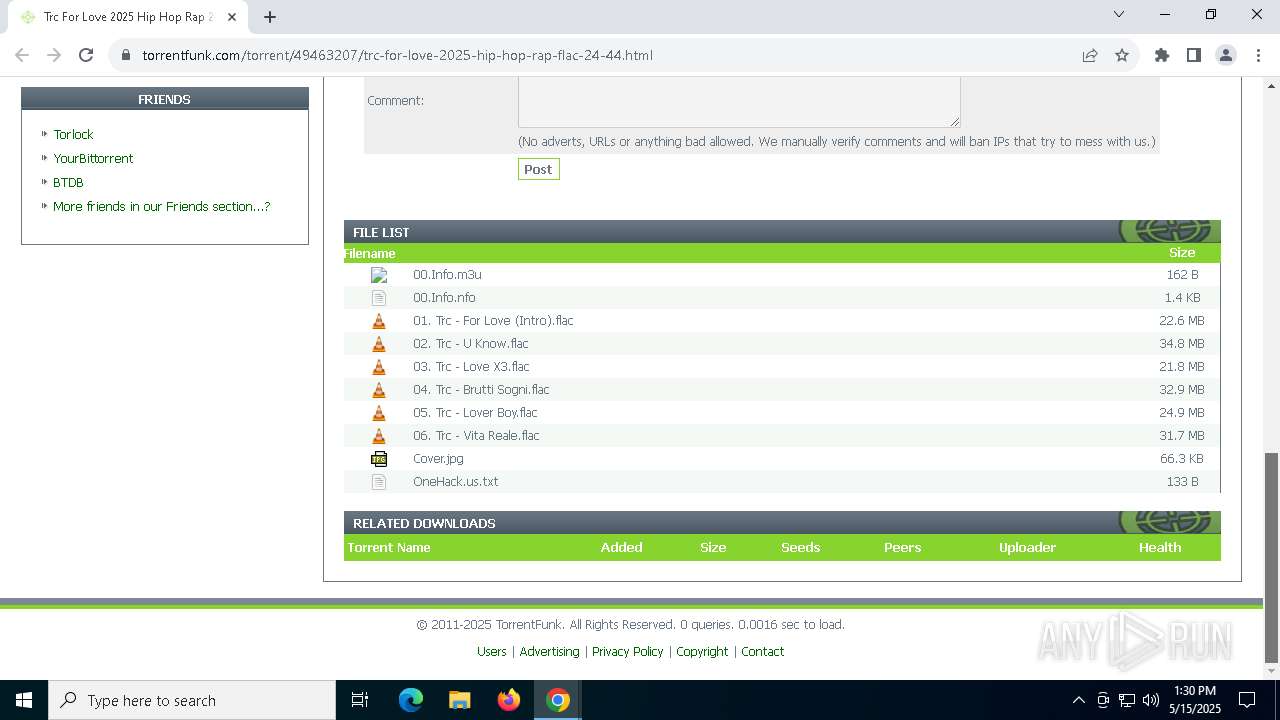
Task: Open the browser side panel icon
Action: [x=1194, y=55]
